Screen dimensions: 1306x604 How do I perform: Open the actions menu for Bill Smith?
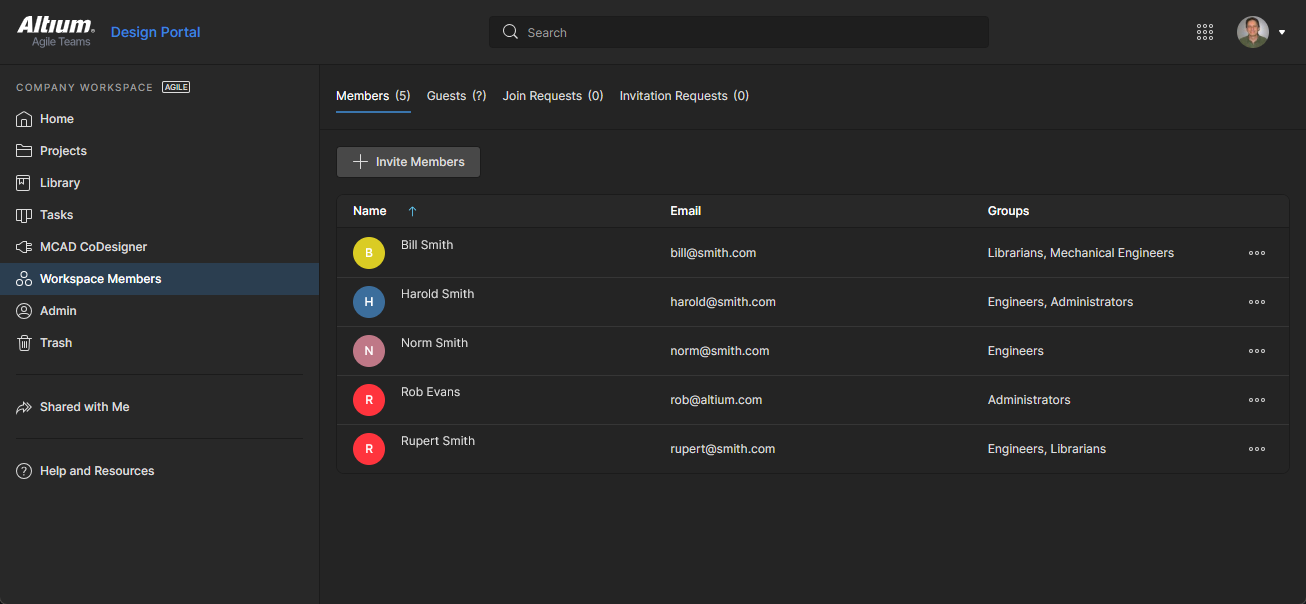click(1256, 253)
